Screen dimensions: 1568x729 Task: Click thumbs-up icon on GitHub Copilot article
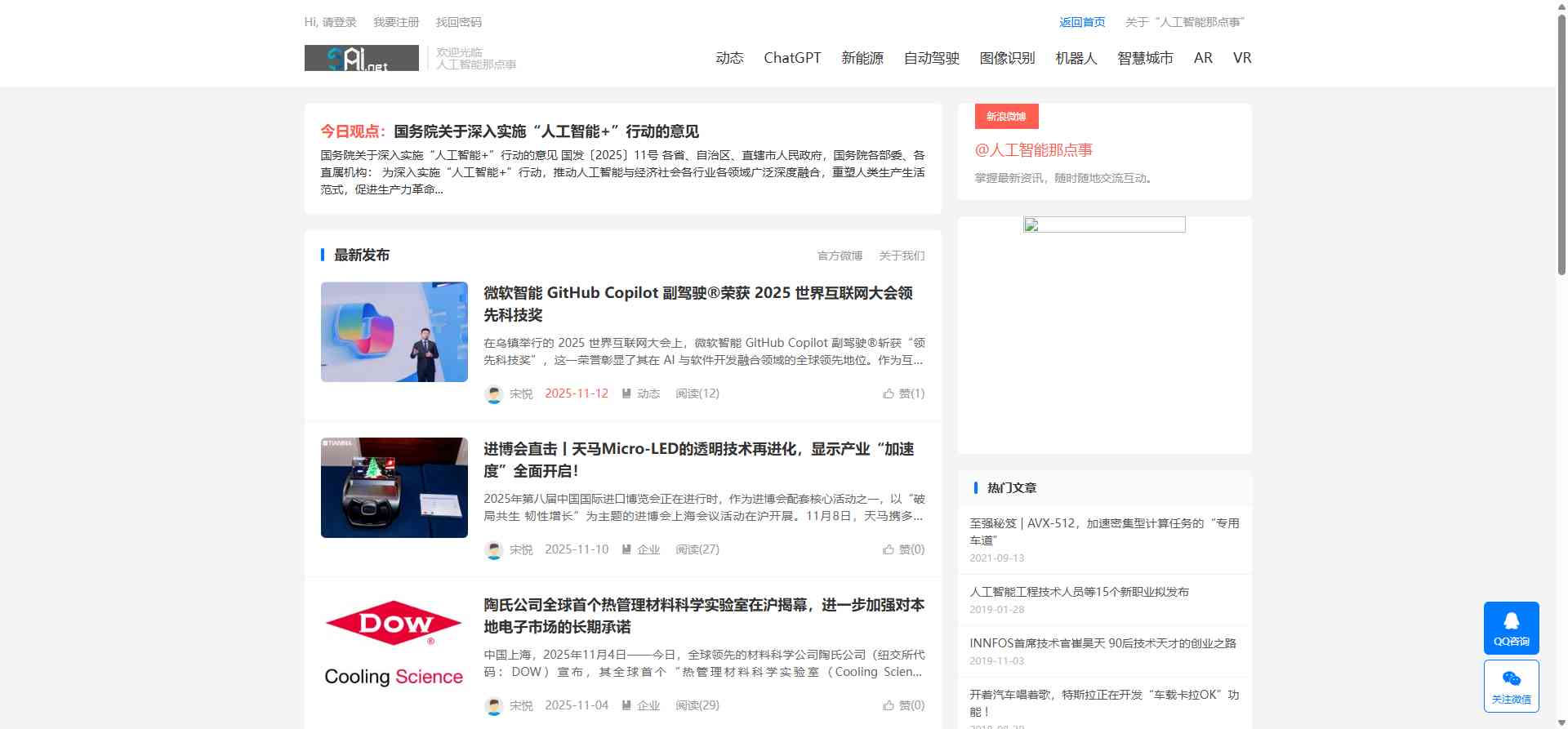pos(889,393)
